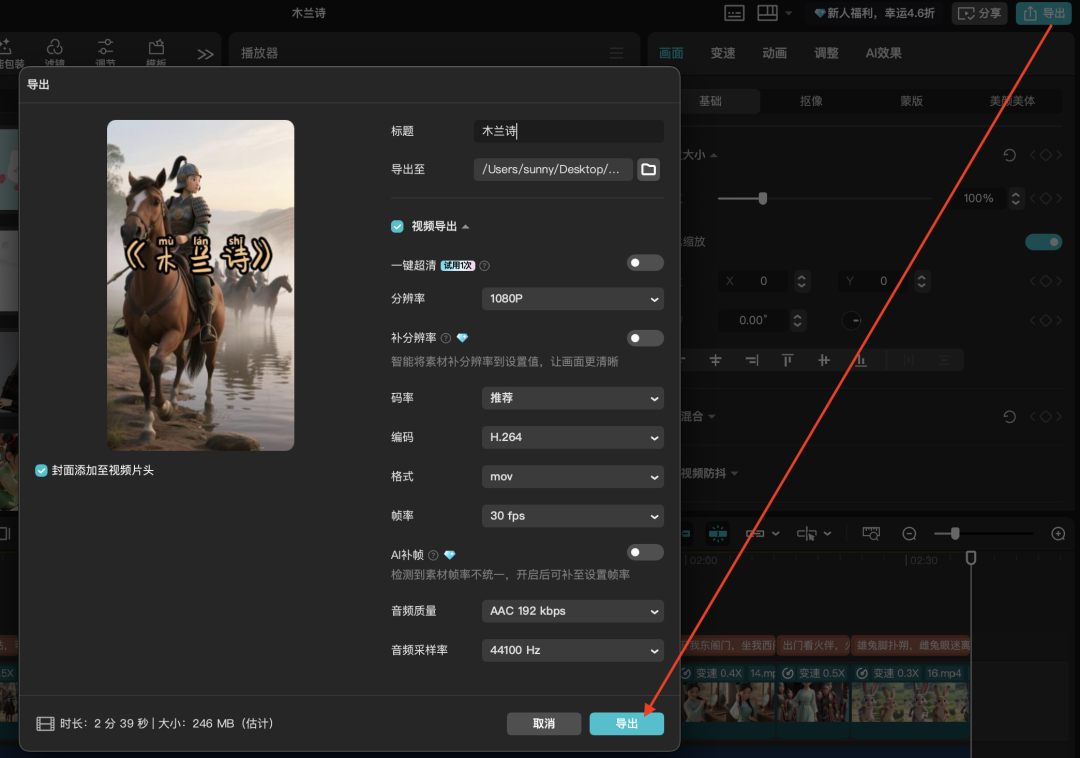Click the timeline zoom slider handle
This screenshot has width=1080, height=758.
(x=955, y=534)
